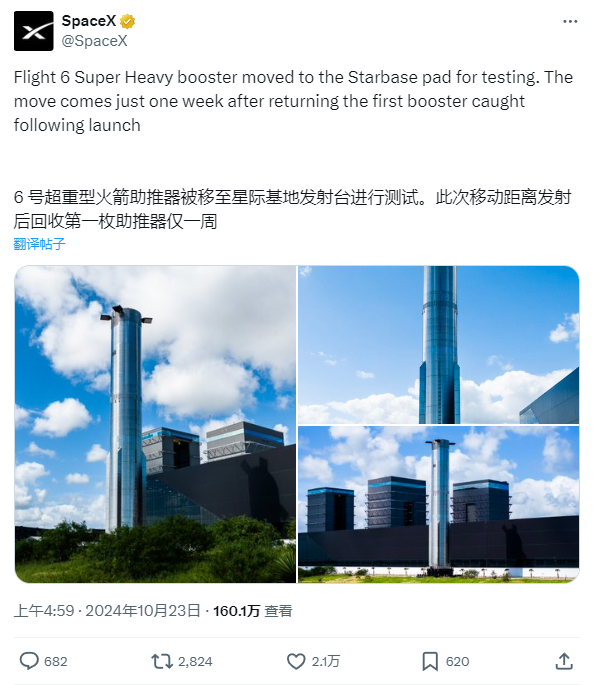Like the post with heart icon

[296, 661]
